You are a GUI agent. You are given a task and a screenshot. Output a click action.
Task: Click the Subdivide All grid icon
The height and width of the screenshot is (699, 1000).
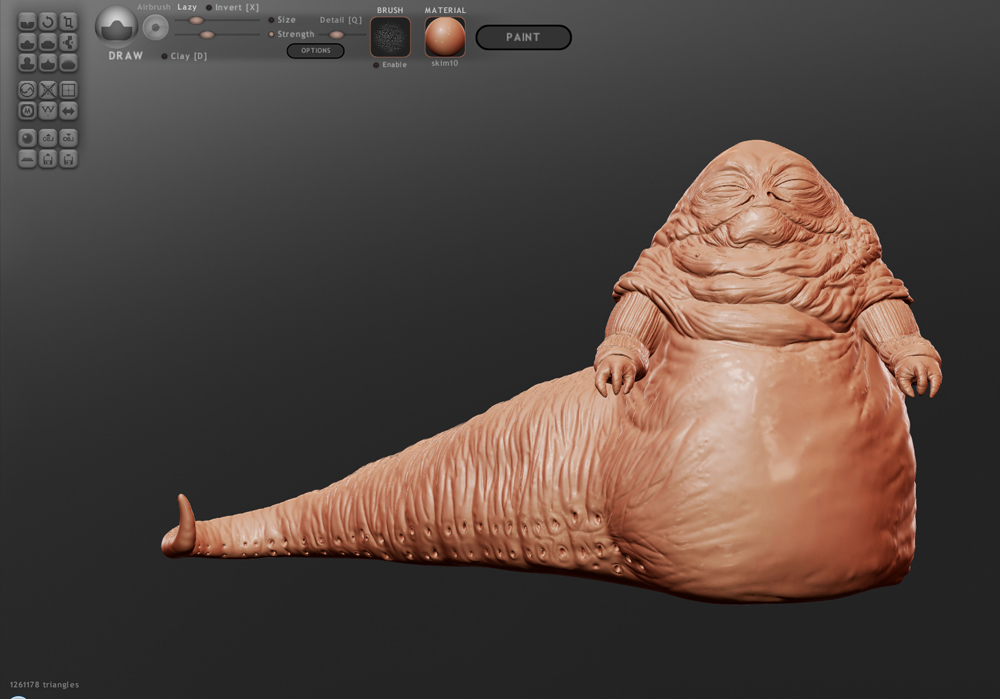click(x=68, y=90)
